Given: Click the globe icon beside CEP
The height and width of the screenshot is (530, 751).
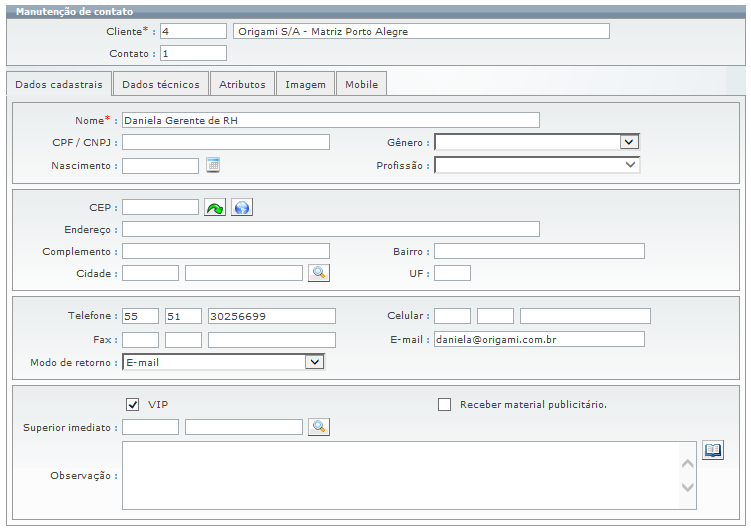Looking at the screenshot, I should 241,207.
